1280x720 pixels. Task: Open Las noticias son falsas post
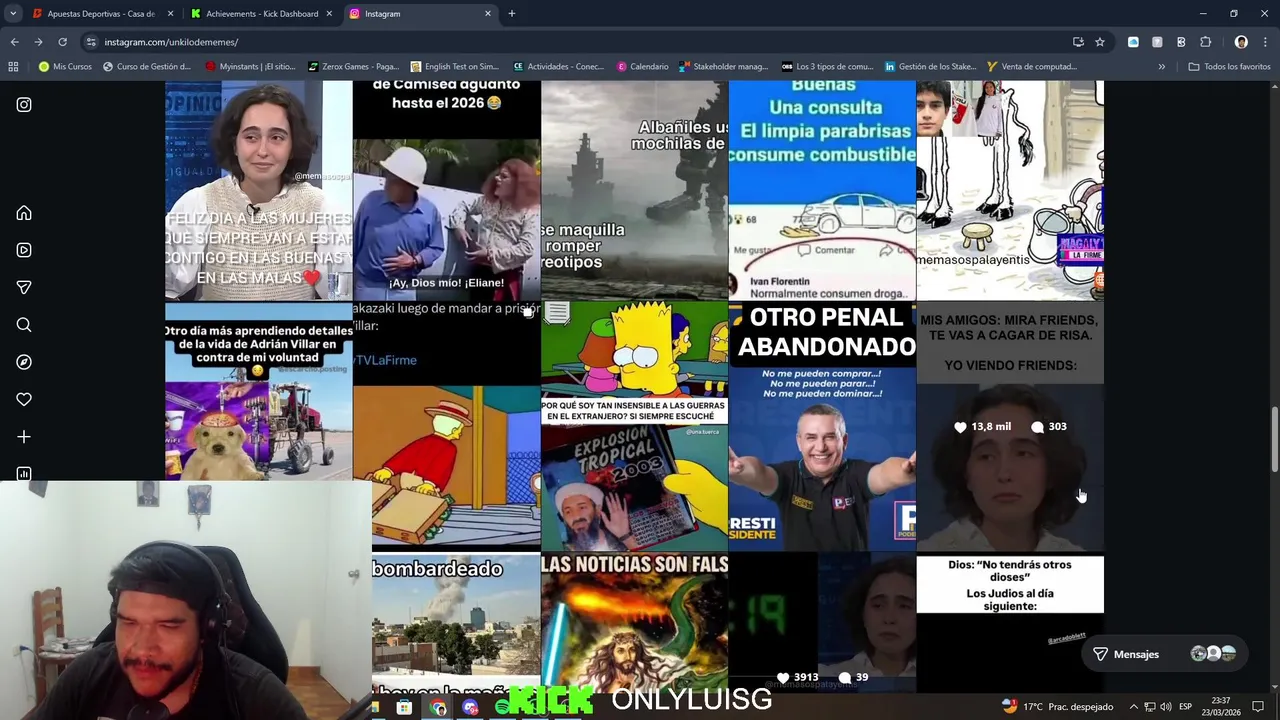coord(634,622)
